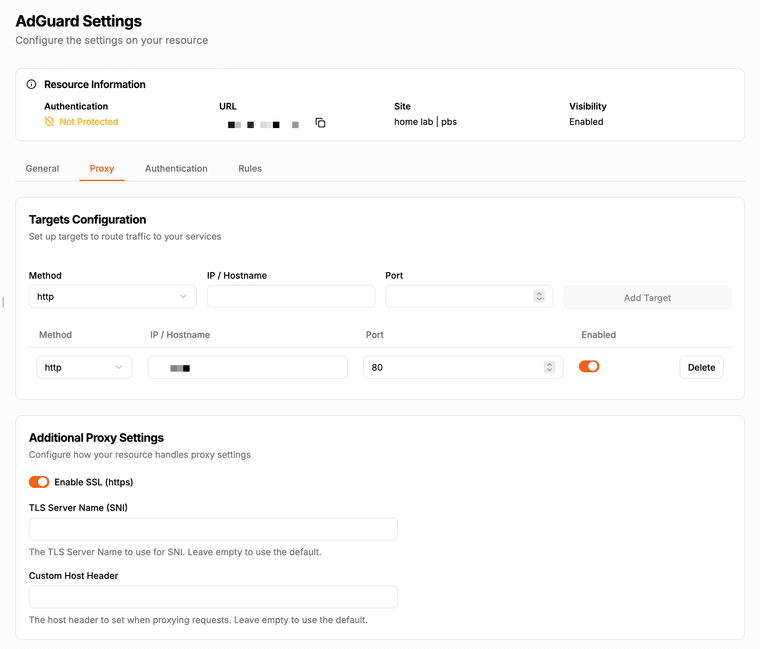This screenshot has height=649, width=760.
Task: Select the Proxy tab
Action: tap(102, 169)
